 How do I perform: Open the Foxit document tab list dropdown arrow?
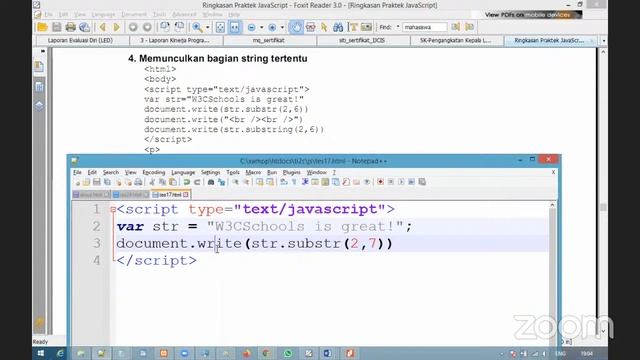point(604,41)
